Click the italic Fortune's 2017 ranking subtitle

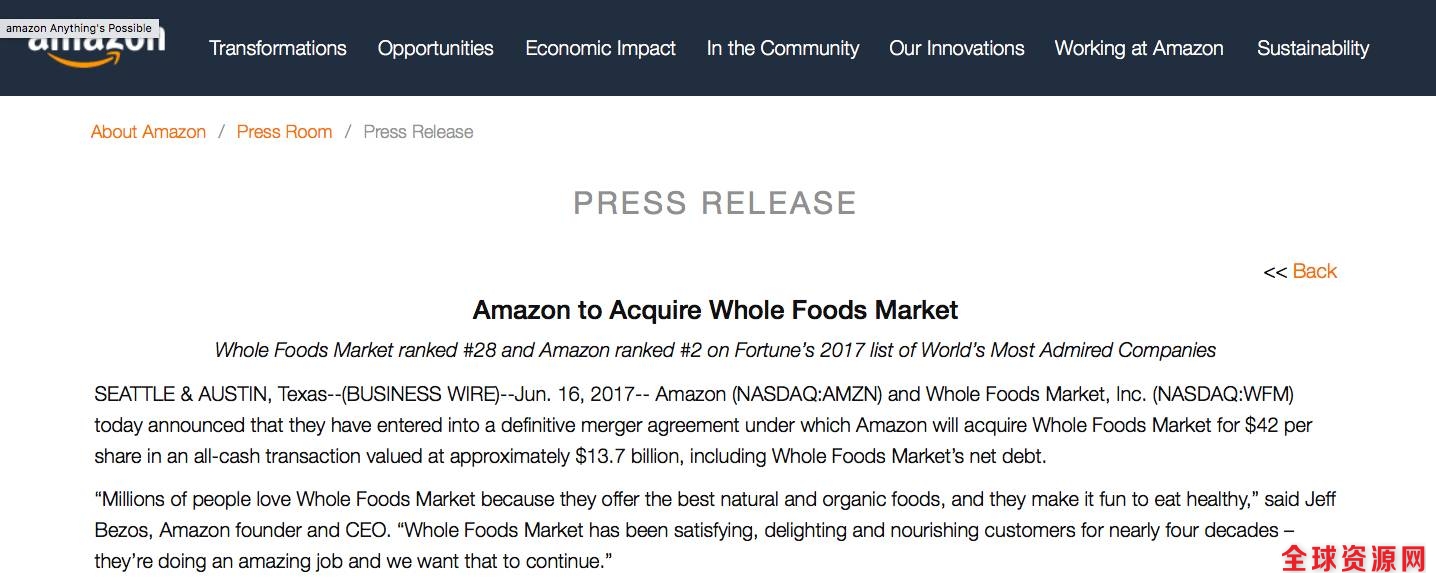pyautogui.click(x=715, y=350)
